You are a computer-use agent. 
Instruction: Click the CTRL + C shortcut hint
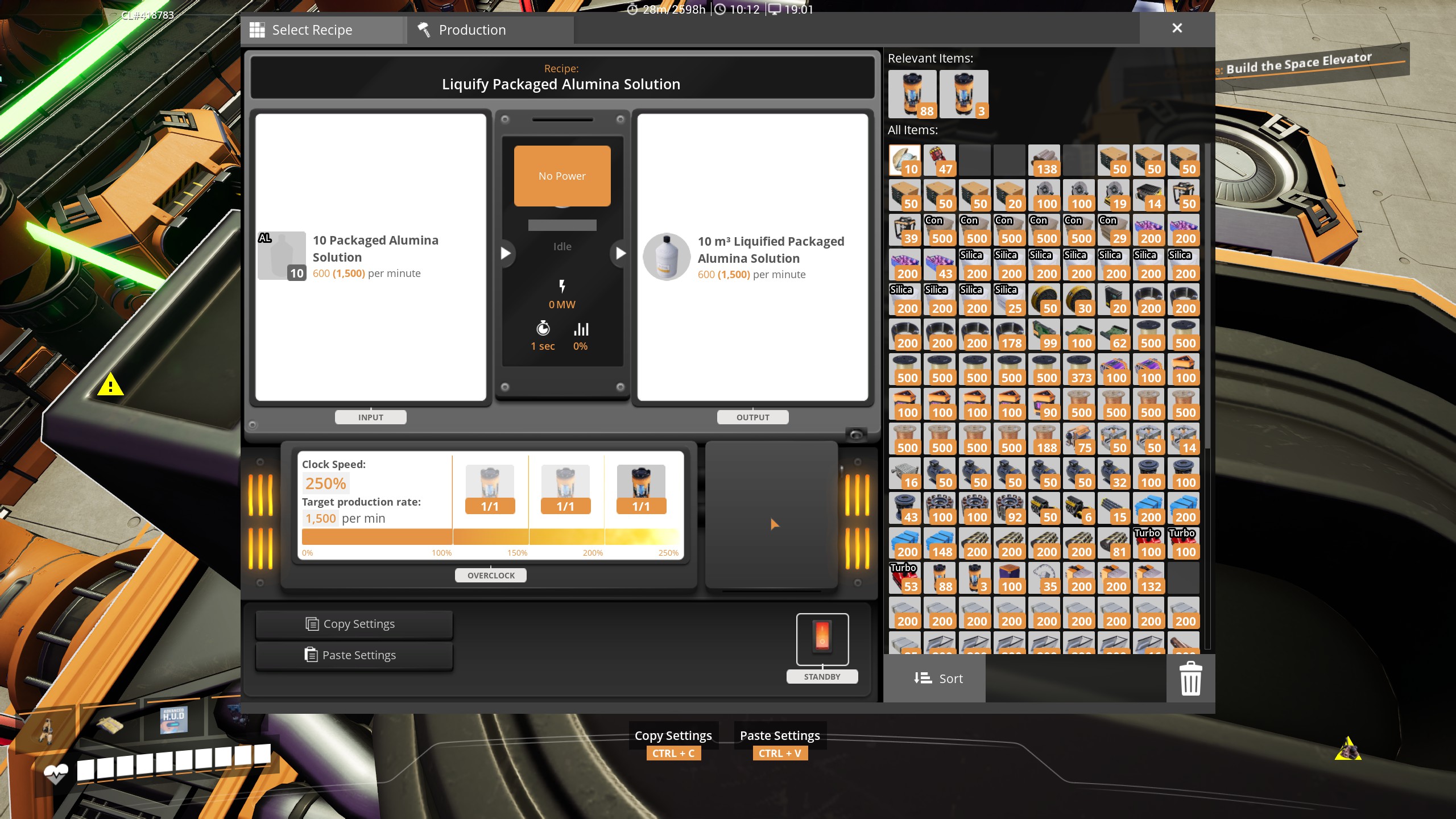[673, 753]
